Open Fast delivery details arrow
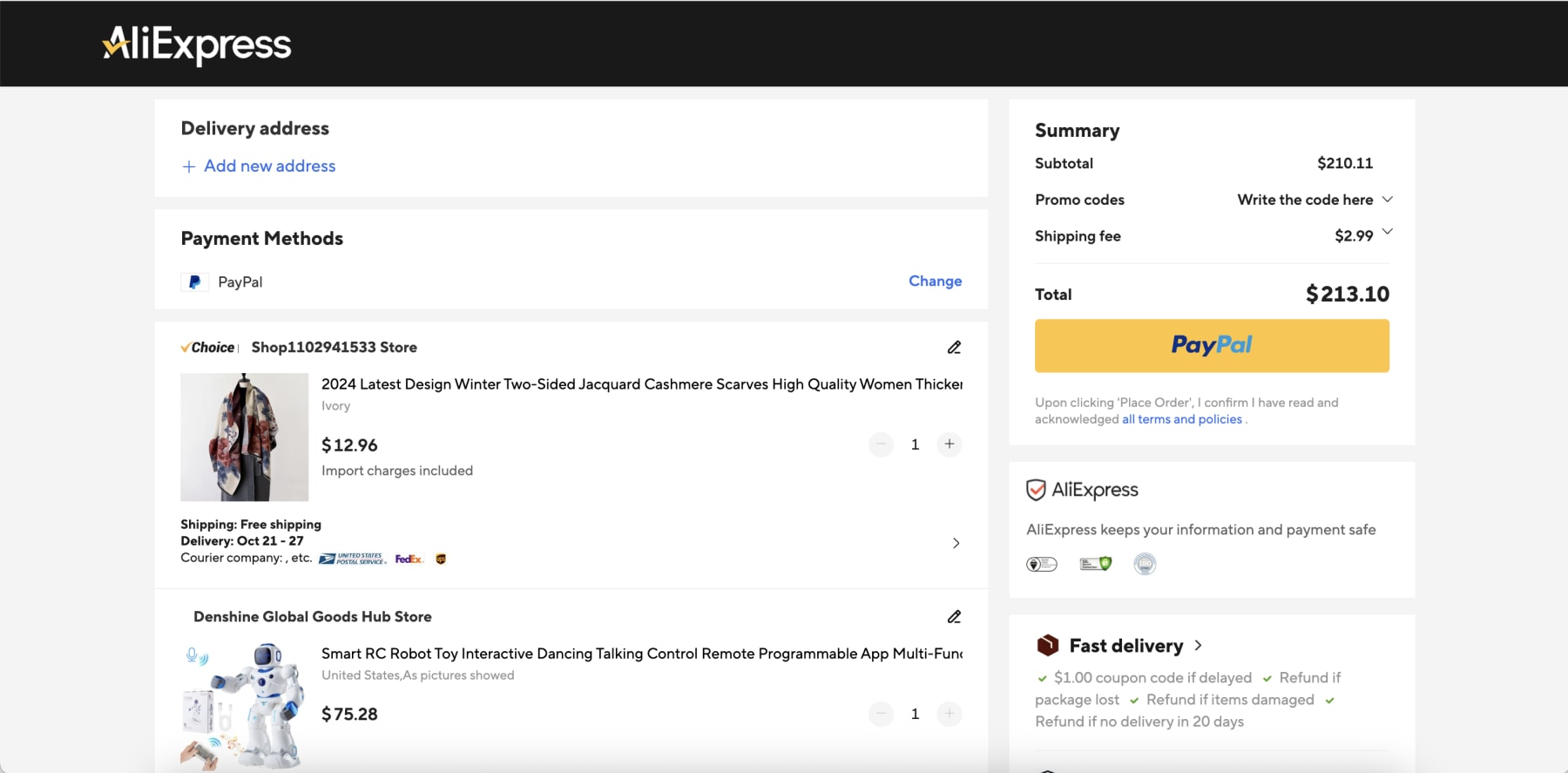1568x773 pixels. pos(1199,646)
